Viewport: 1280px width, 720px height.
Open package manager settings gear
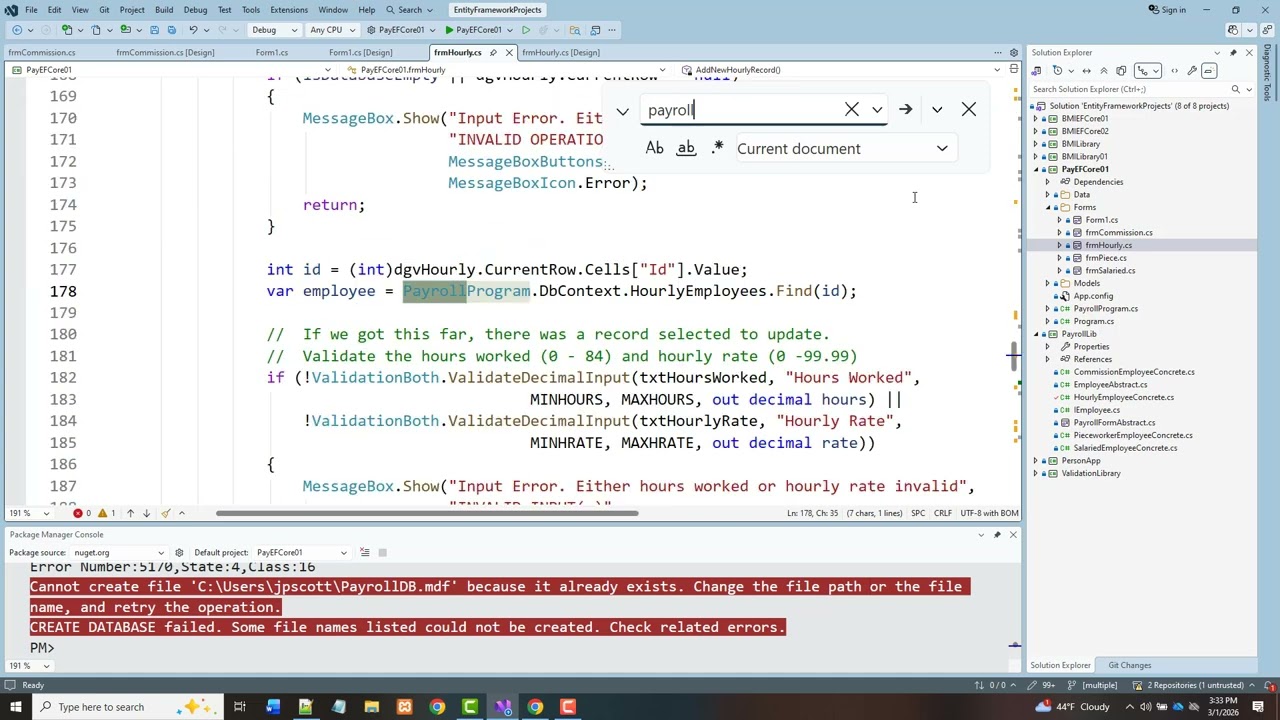click(x=179, y=553)
